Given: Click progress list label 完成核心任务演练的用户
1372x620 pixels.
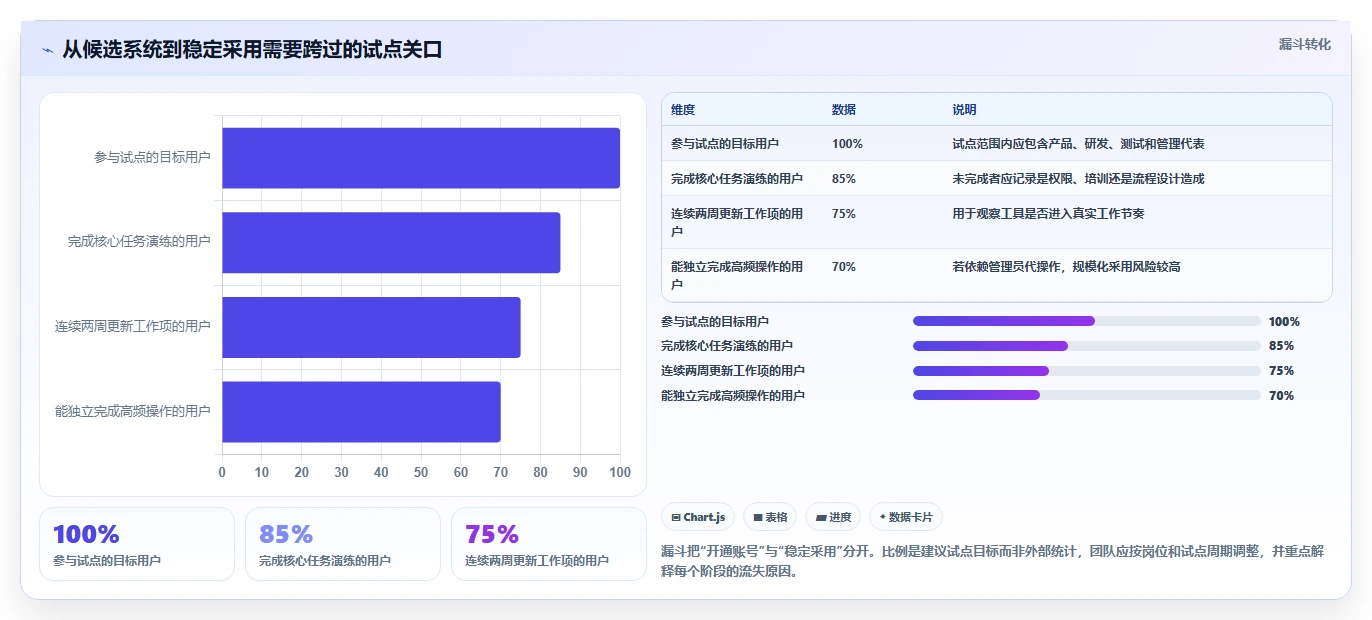Looking at the screenshot, I should point(727,346).
